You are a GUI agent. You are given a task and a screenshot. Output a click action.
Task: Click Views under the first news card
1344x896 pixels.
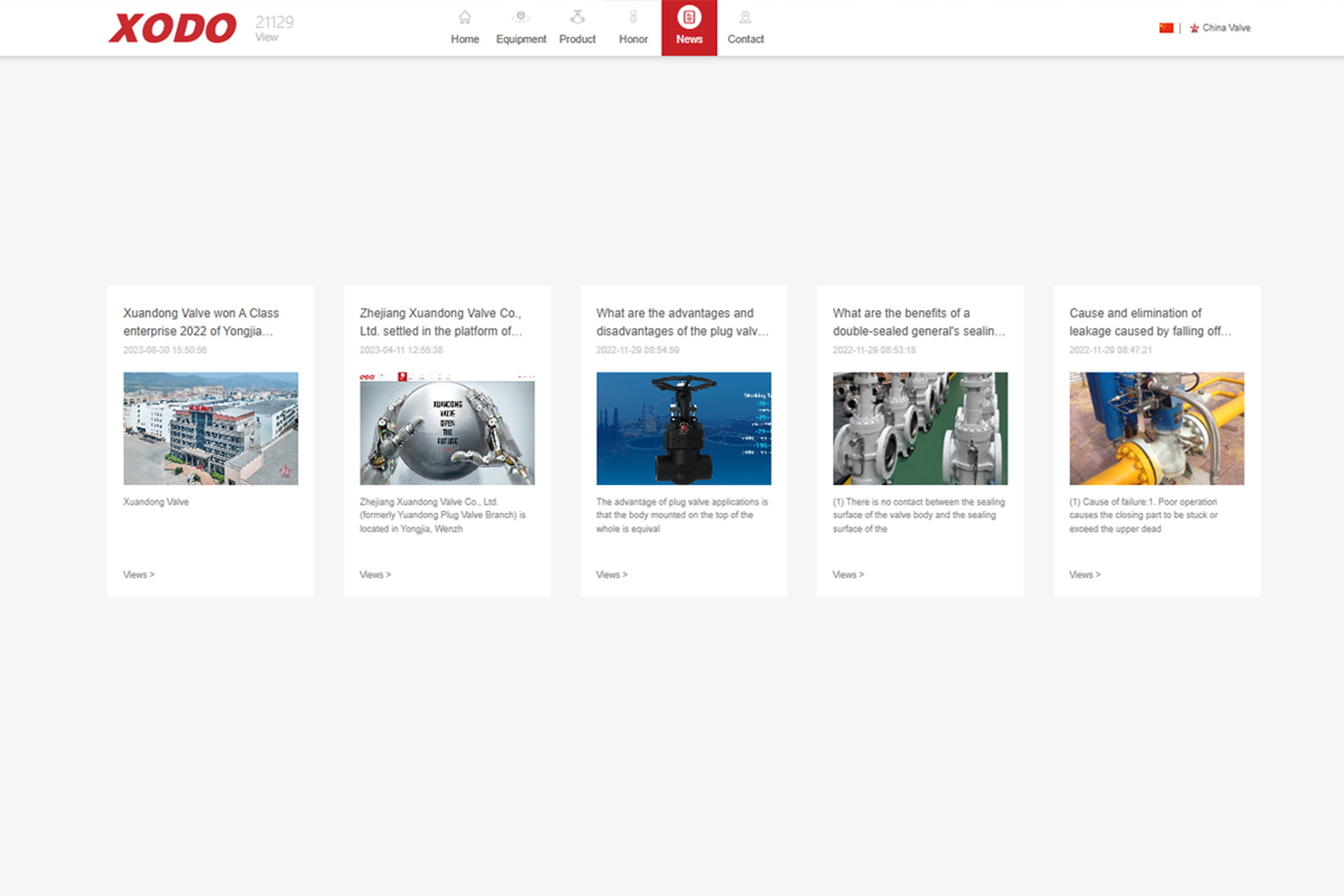[x=138, y=574]
